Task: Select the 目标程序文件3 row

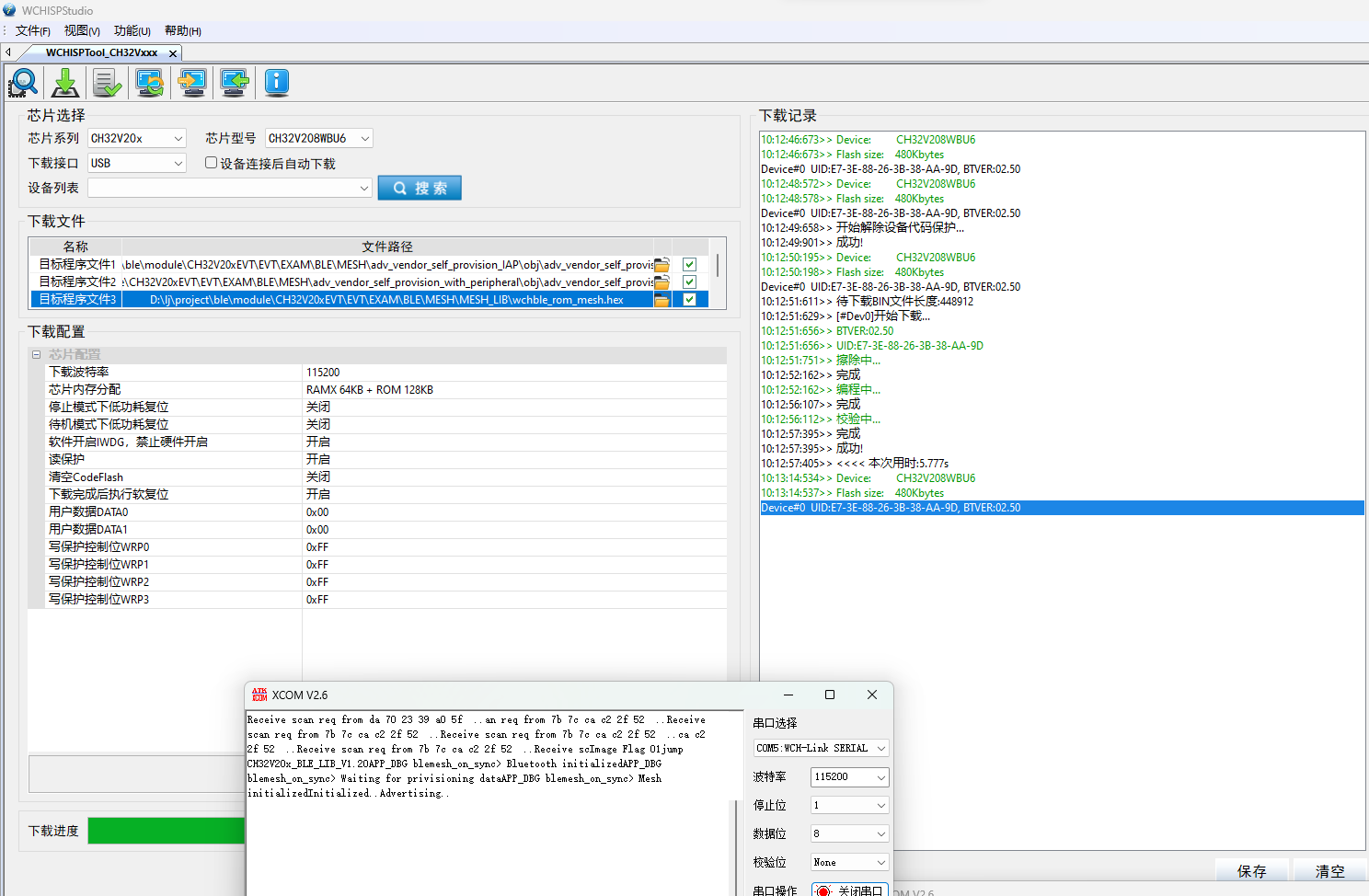Action: tap(370, 300)
